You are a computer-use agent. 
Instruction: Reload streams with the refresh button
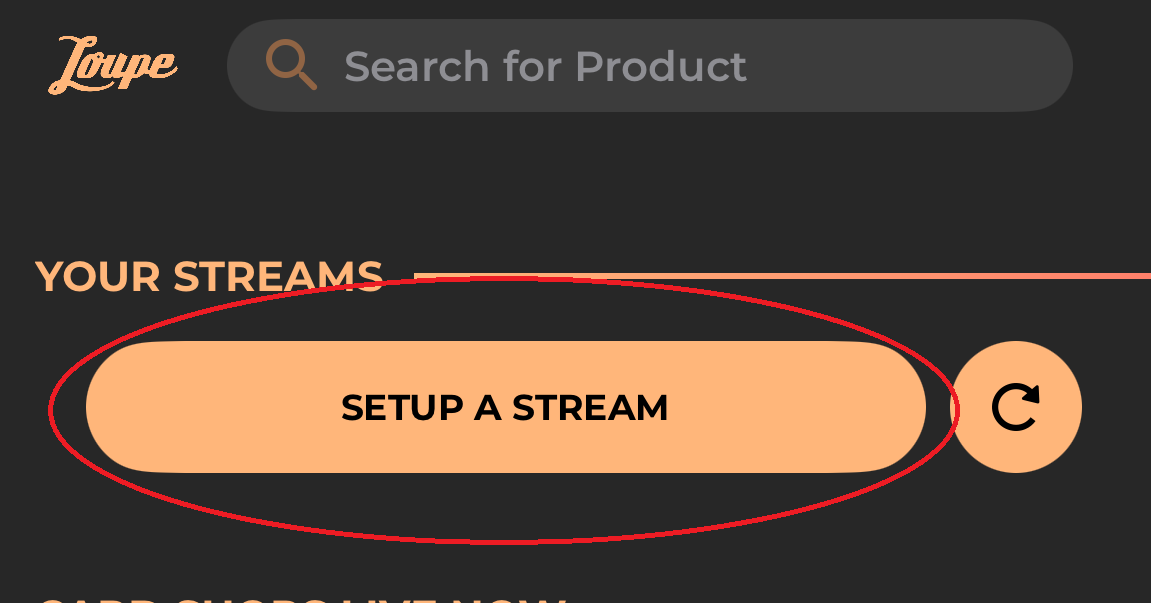tap(1015, 407)
